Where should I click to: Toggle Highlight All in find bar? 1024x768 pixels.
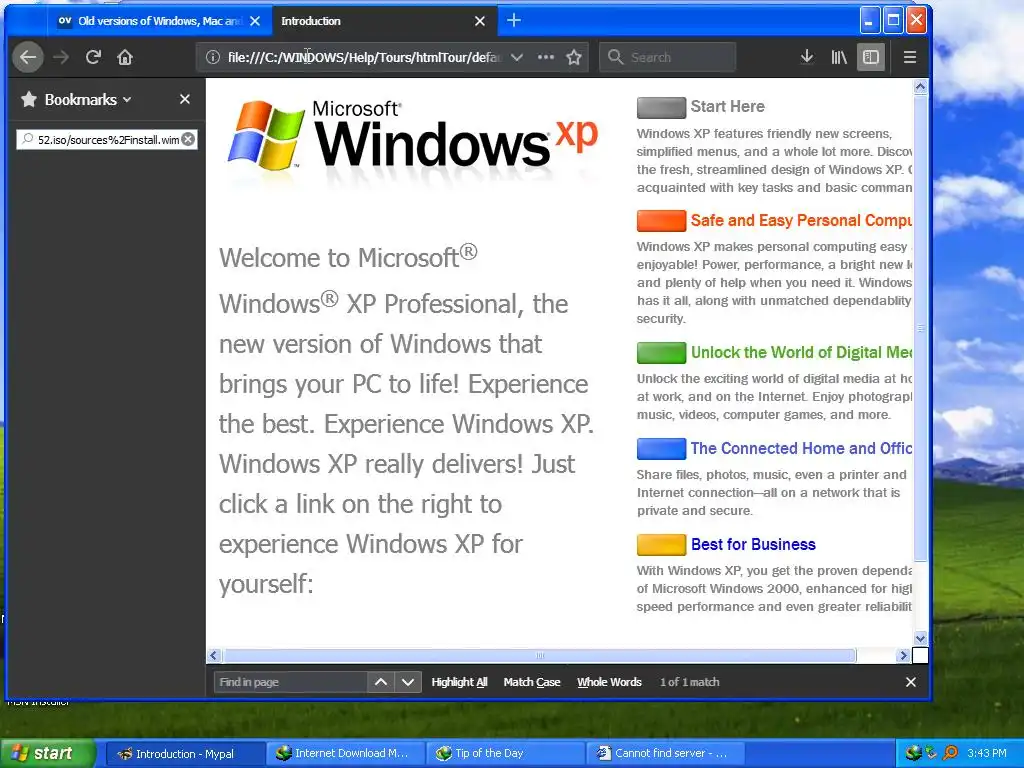click(459, 682)
